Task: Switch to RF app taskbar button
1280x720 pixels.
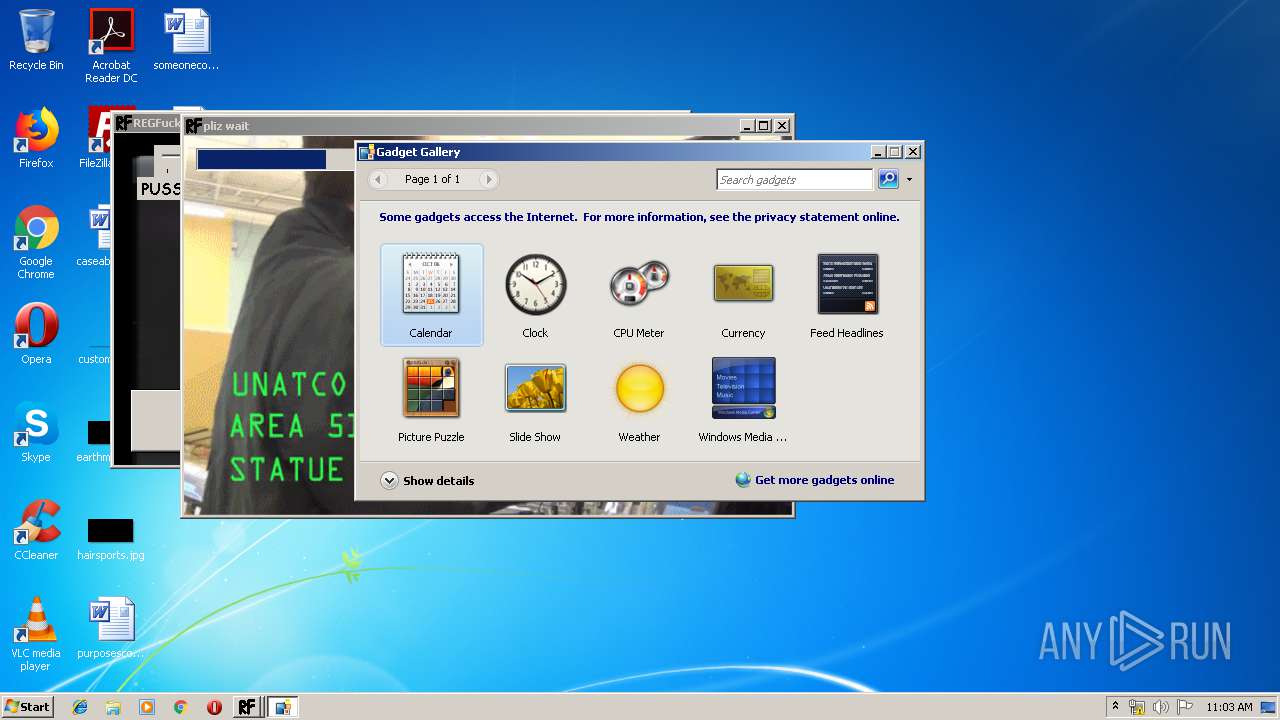Action: pyautogui.click(x=247, y=707)
